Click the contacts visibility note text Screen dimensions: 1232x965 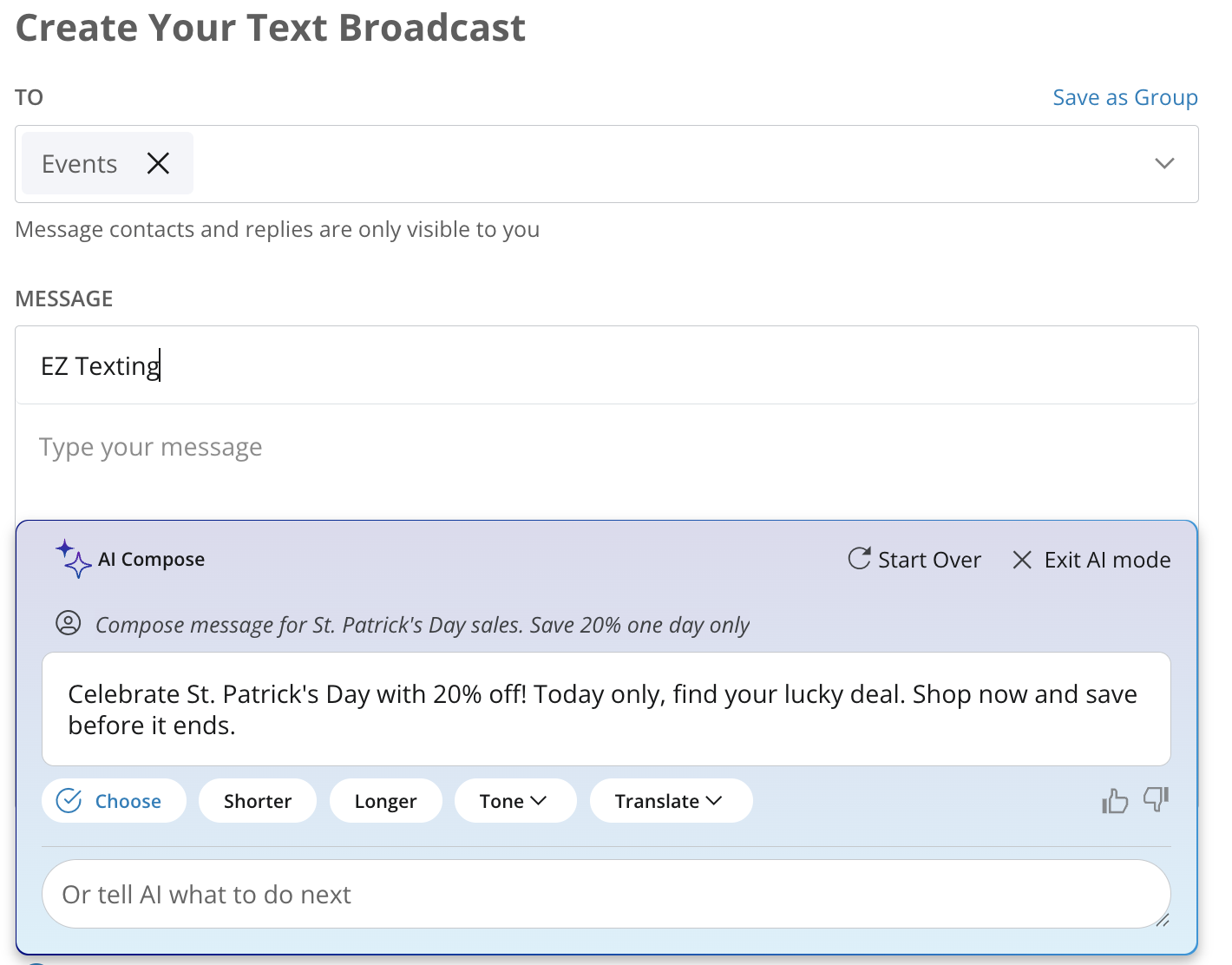[278, 229]
